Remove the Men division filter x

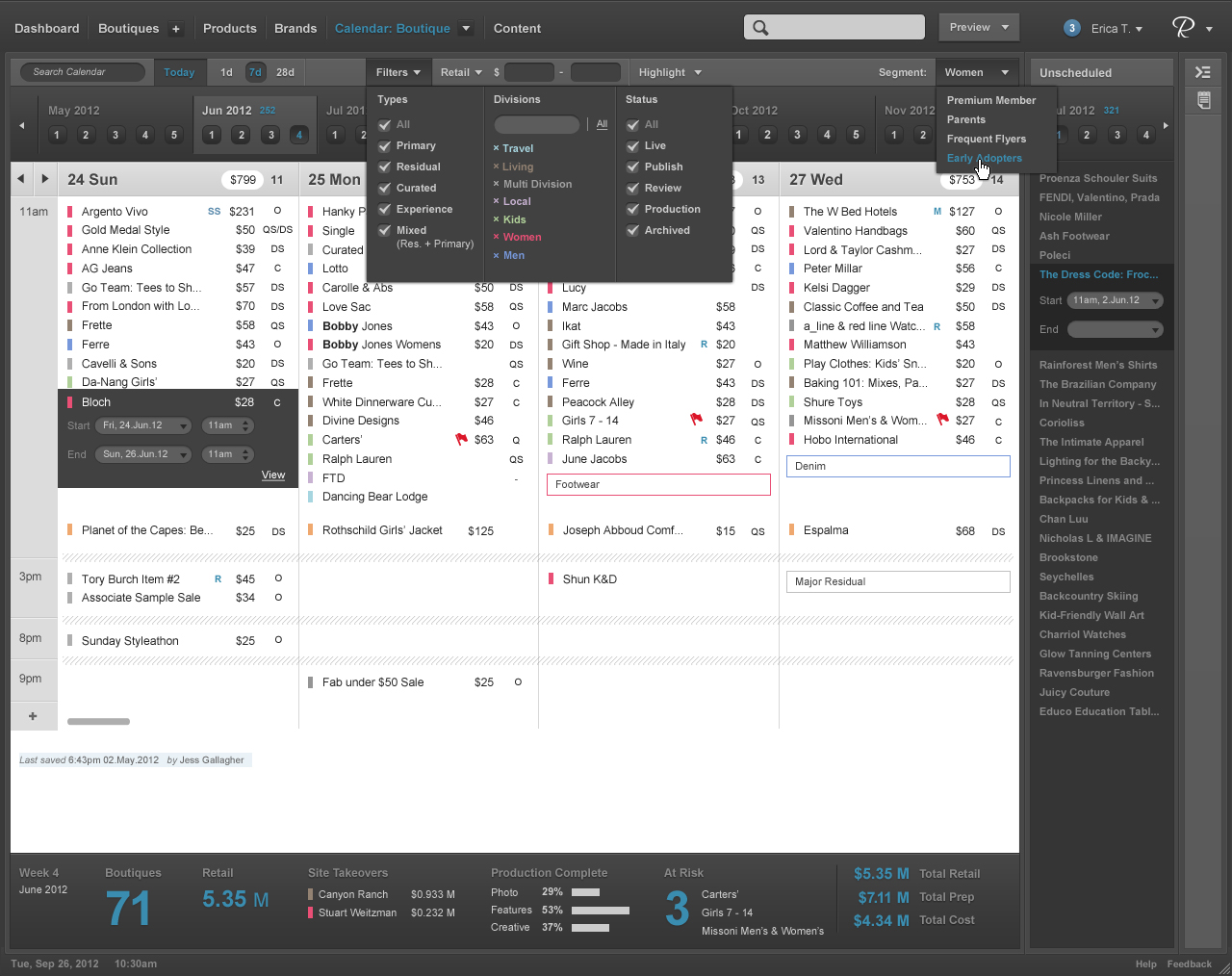[496, 255]
